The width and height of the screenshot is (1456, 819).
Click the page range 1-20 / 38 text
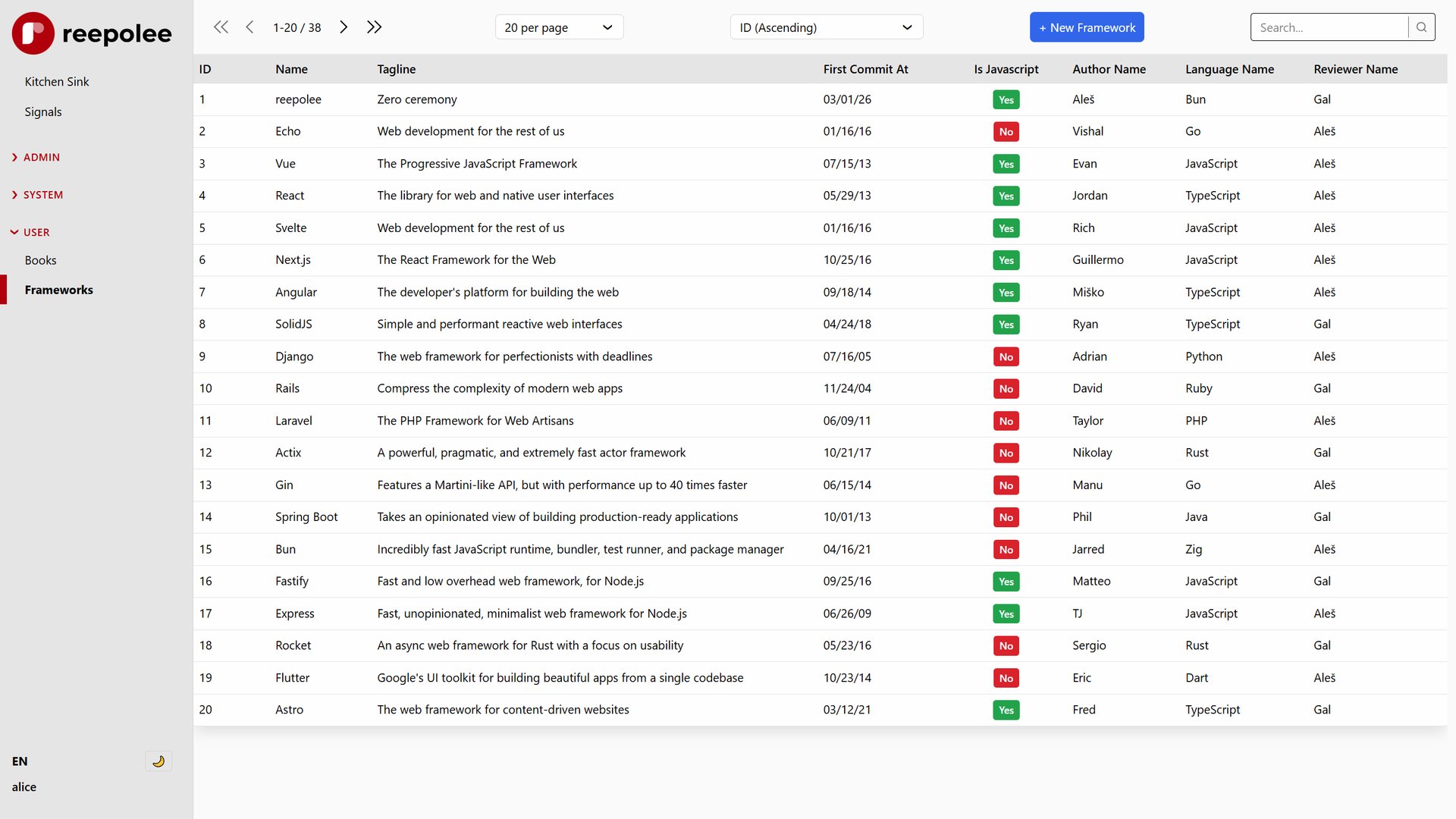(297, 27)
